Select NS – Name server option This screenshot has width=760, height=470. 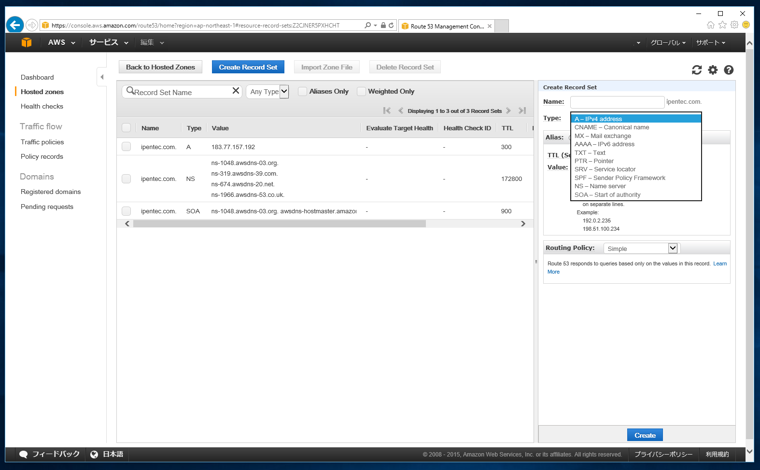click(636, 186)
